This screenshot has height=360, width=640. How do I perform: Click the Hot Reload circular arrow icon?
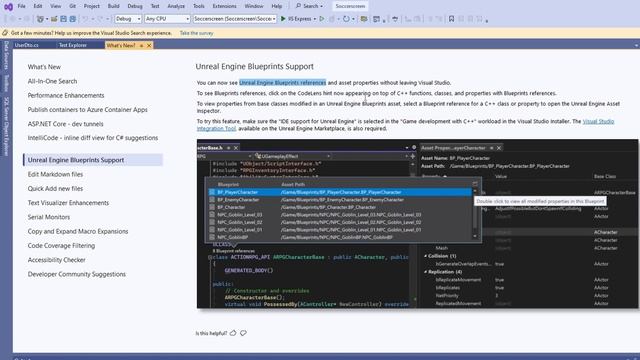[x=346, y=19]
